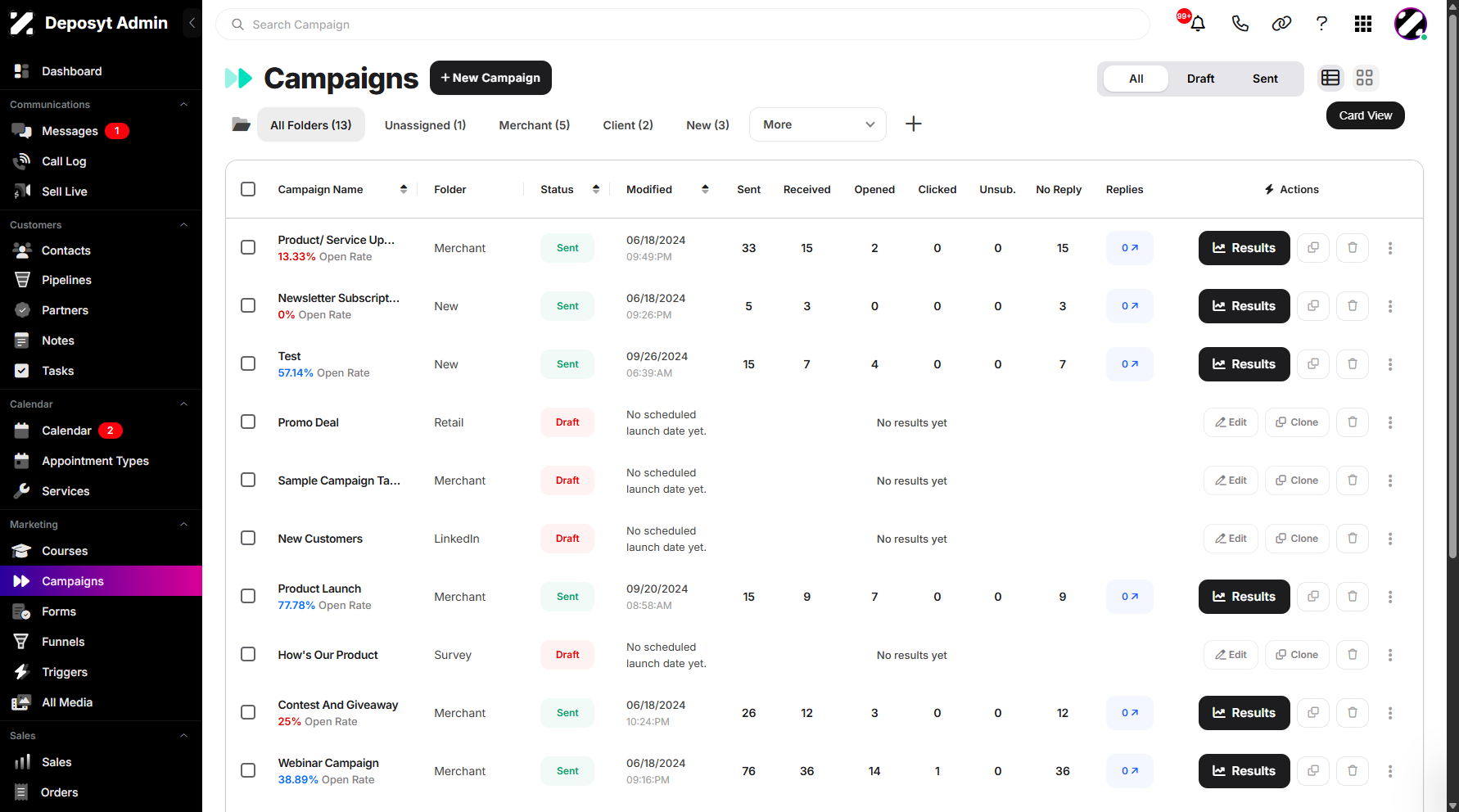The width and height of the screenshot is (1459, 812).
Task: Collapse the Communications sidebar section
Action: tap(183, 105)
